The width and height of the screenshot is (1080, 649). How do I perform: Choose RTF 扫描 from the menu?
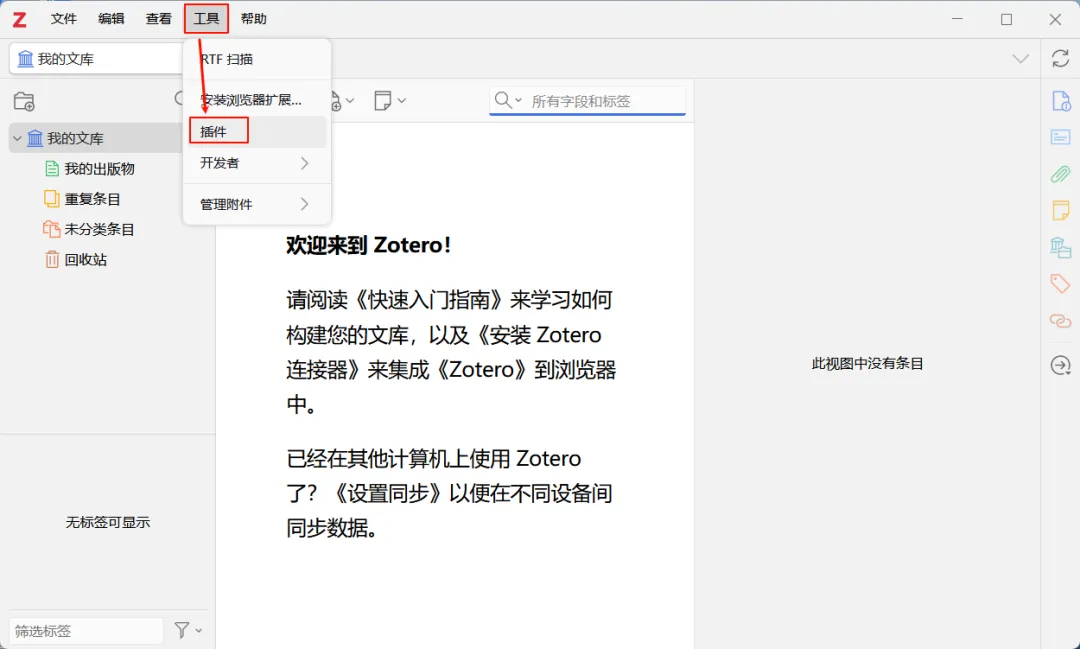point(256,59)
